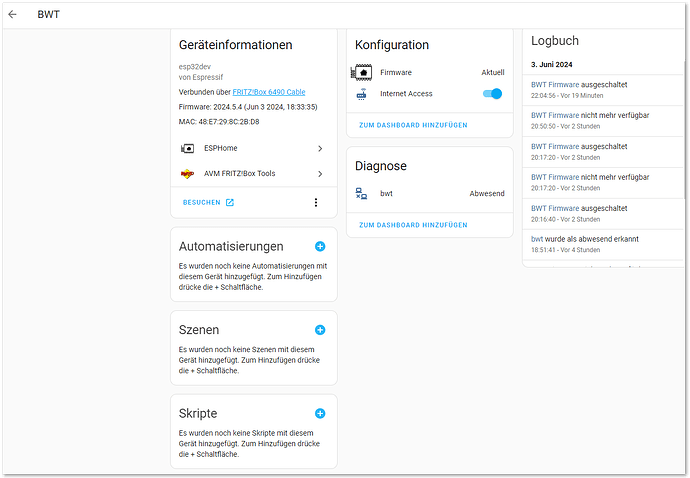This screenshot has height=478, width=690.
Task: Add a new script with plus icon
Action: 320,413
